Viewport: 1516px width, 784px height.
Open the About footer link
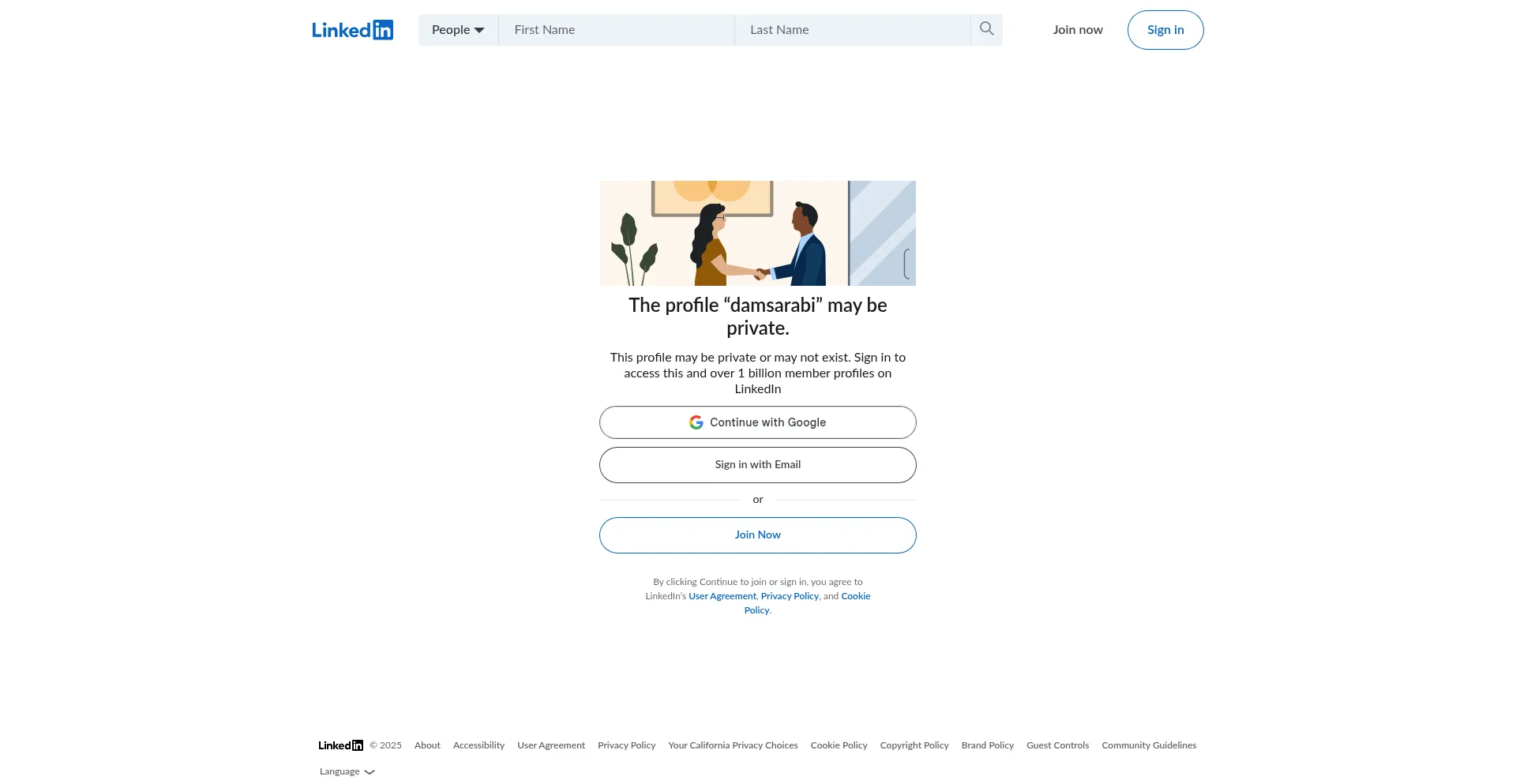[x=427, y=745]
